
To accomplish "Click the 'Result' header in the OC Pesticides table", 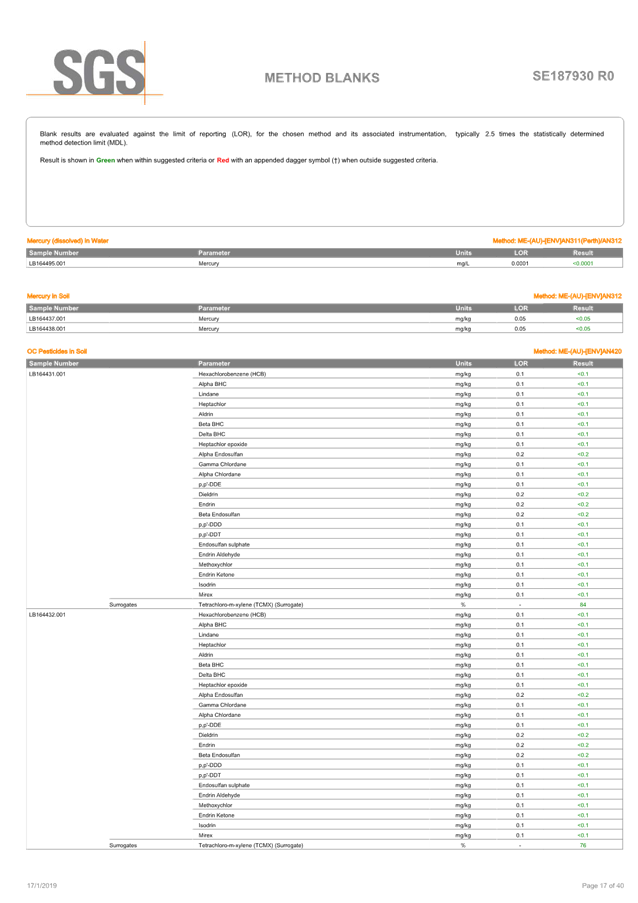I will (x=583, y=363).
